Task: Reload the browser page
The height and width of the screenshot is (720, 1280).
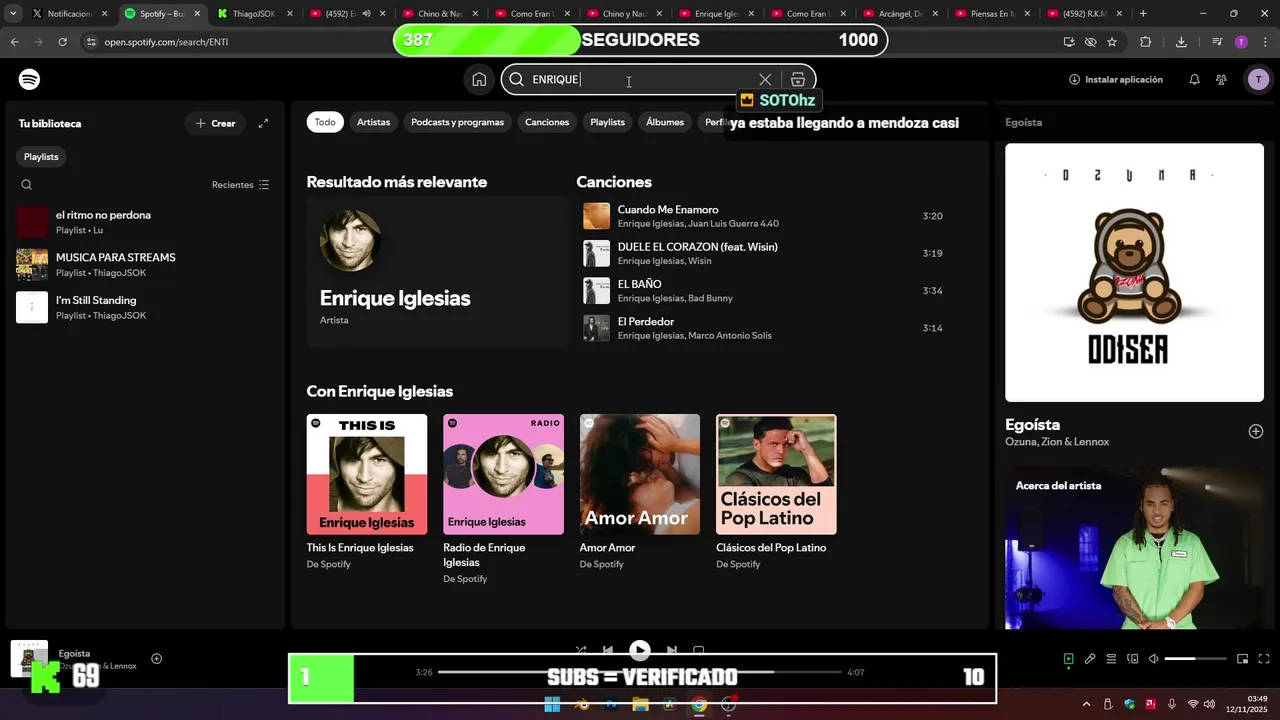Action: point(62,42)
